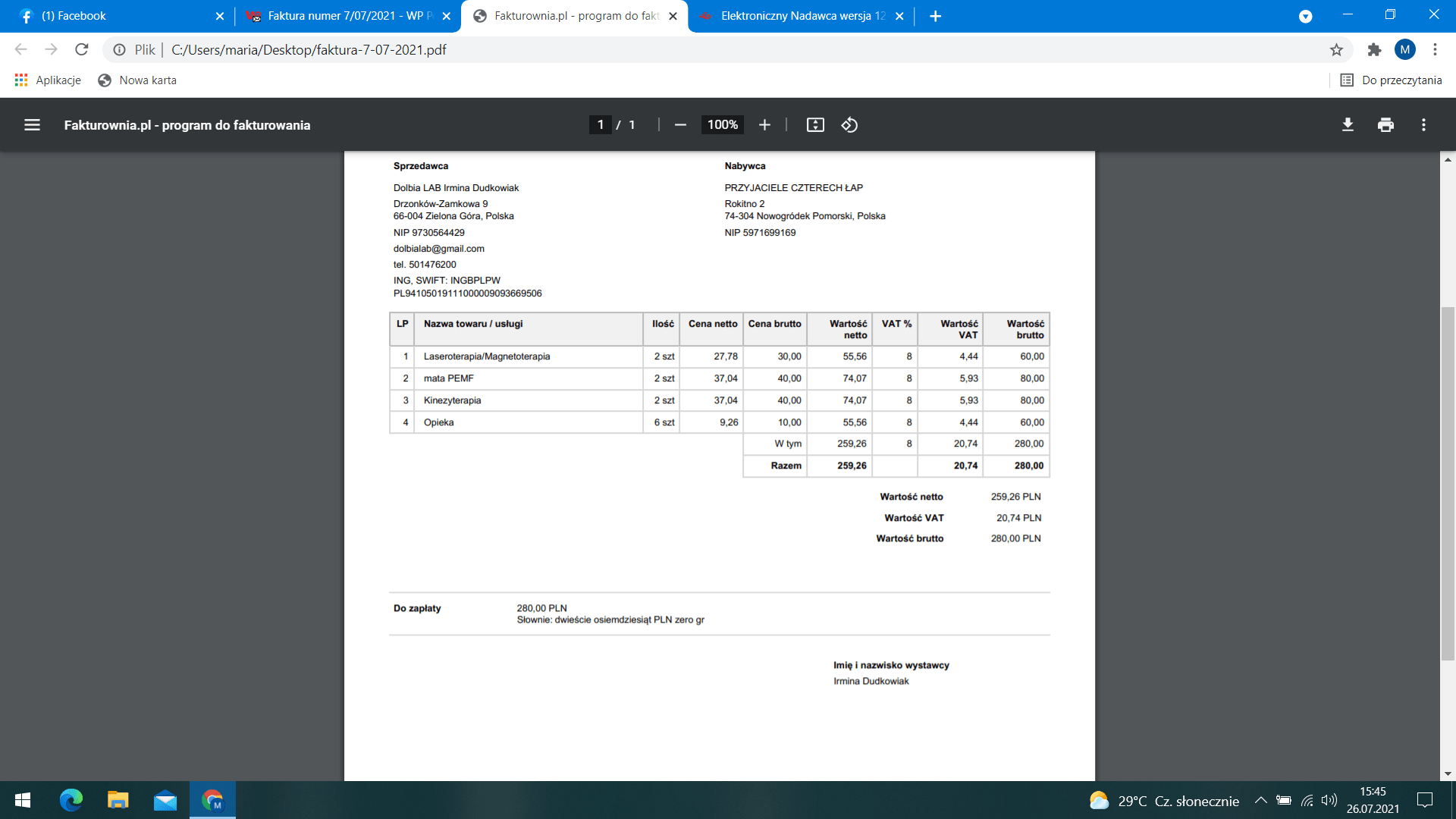Go back in browser history

(20, 50)
